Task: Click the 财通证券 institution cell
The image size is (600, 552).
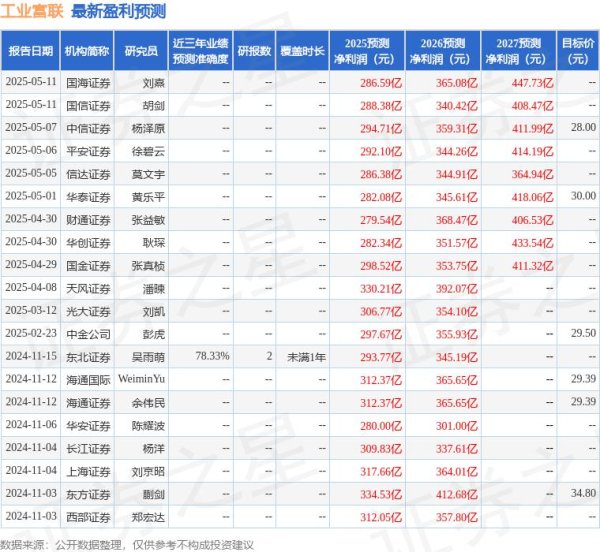Action: 88,220
